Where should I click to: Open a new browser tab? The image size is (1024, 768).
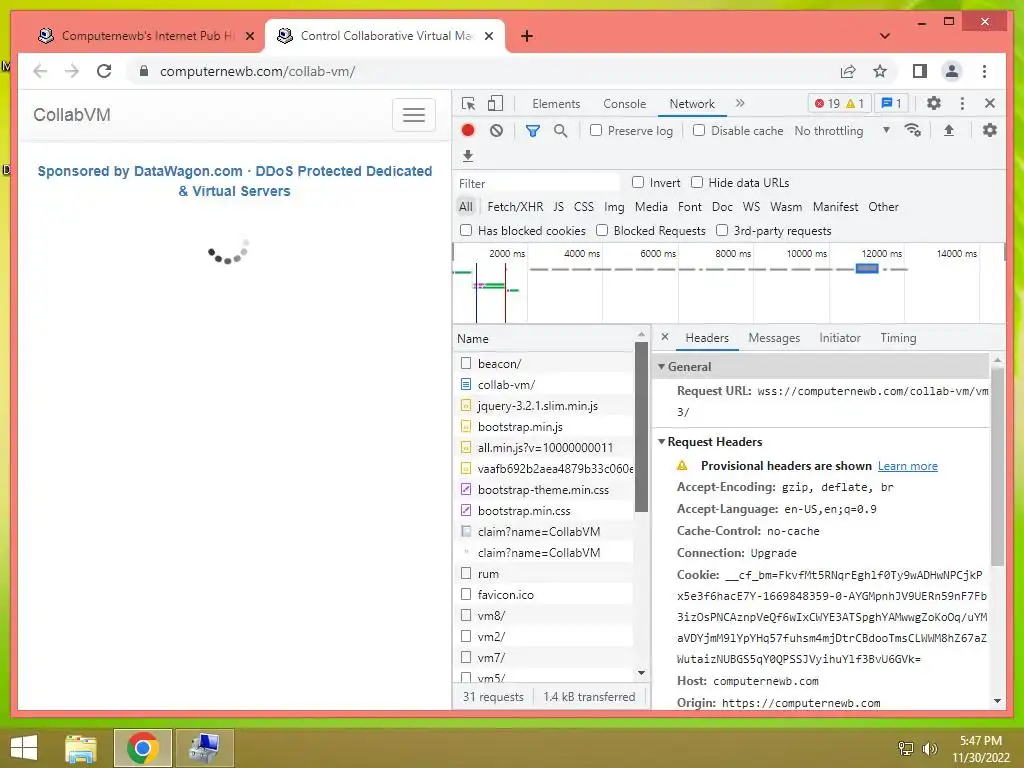527,36
